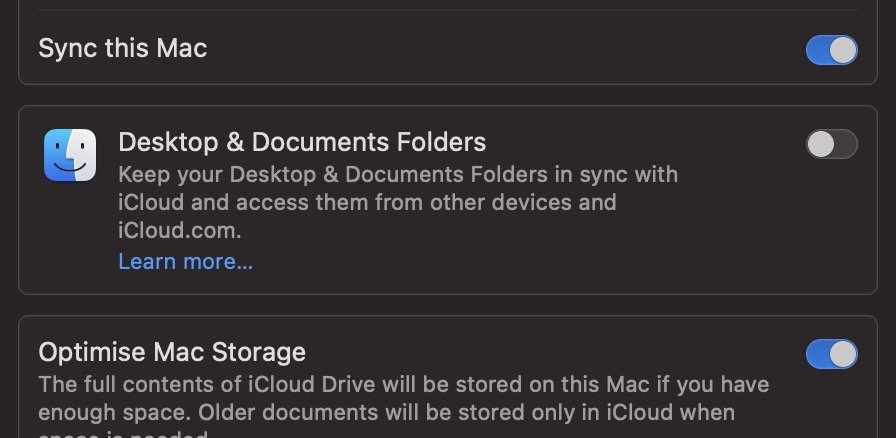Select the Desktop & Documents Folders heading
The width and height of the screenshot is (896, 438).
pos(302,142)
